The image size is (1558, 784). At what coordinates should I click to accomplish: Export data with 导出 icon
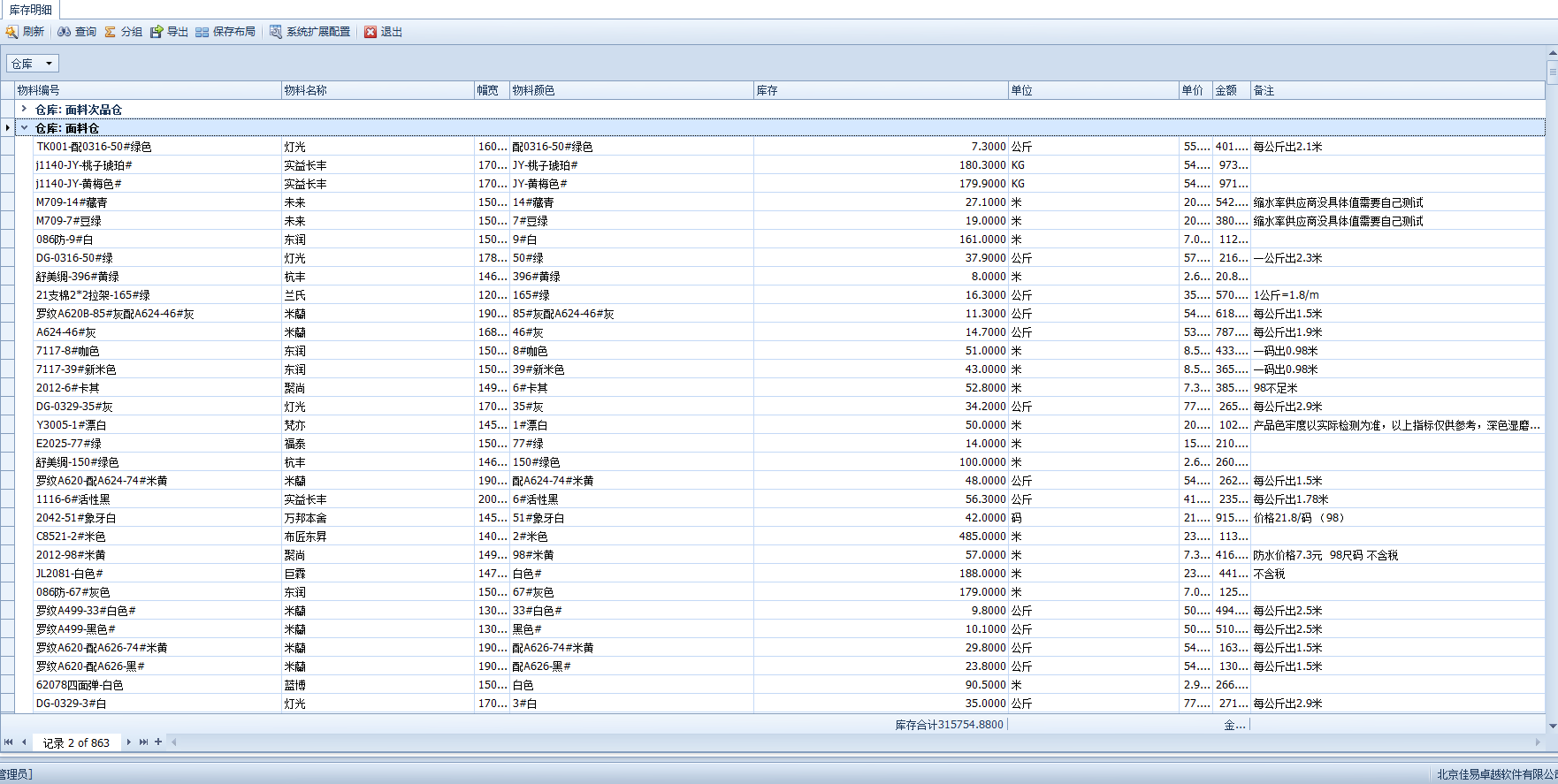pyautogui.click(x=157, y=32)
